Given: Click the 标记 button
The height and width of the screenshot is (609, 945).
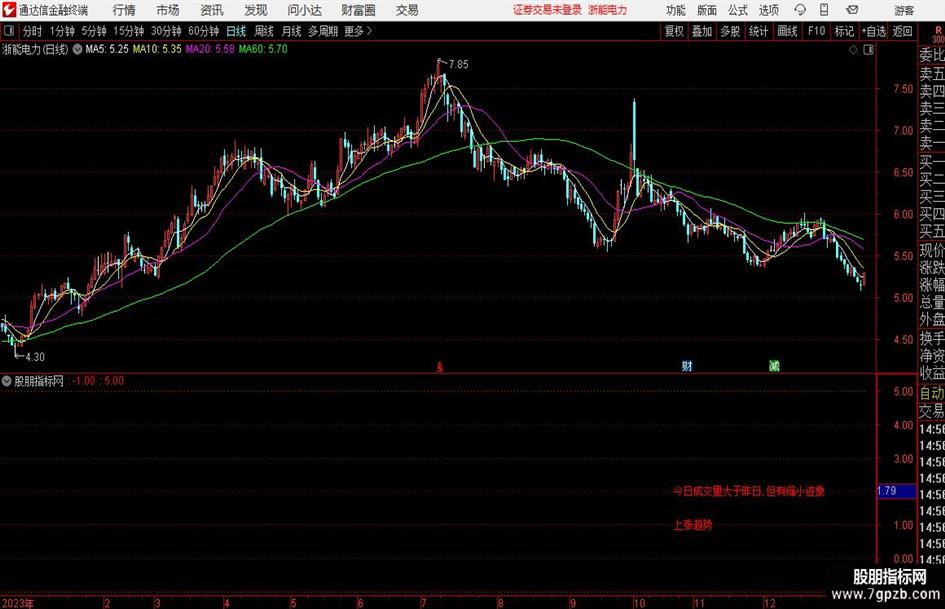Looking at the screenshot, I should click(x=844, y=31).
